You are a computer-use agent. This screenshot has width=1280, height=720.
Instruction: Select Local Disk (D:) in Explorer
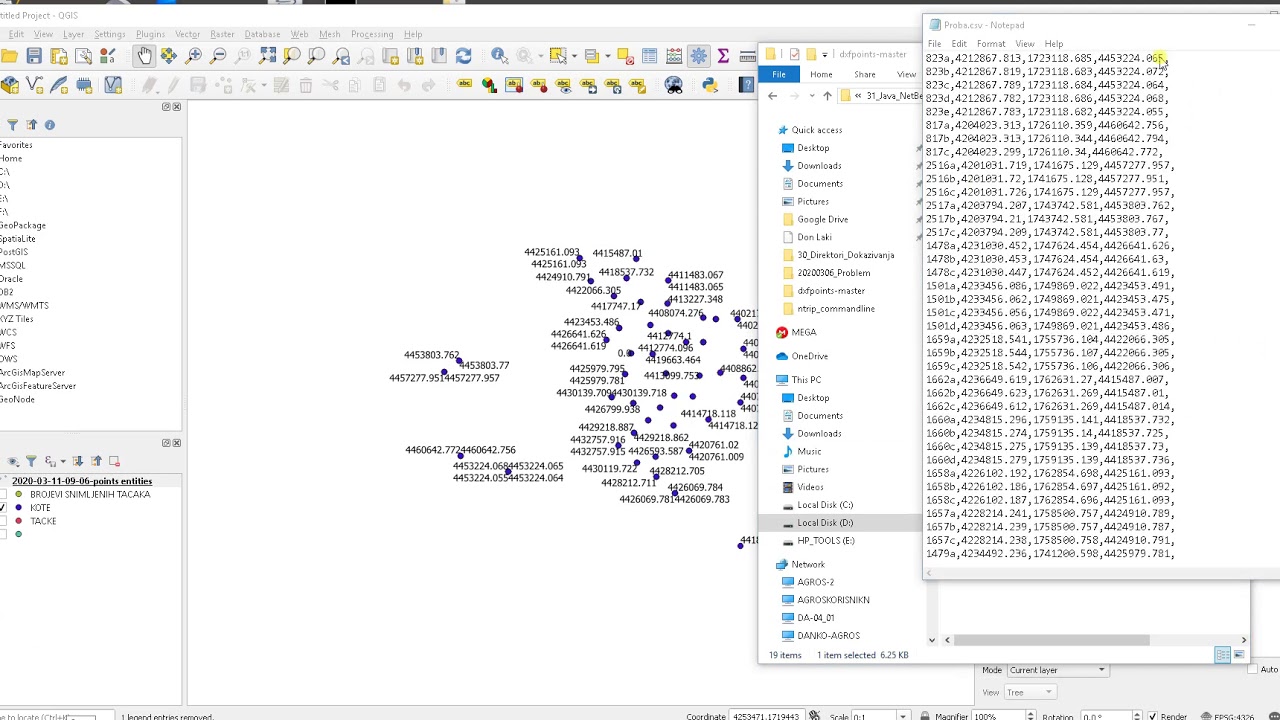coord(825,523)
